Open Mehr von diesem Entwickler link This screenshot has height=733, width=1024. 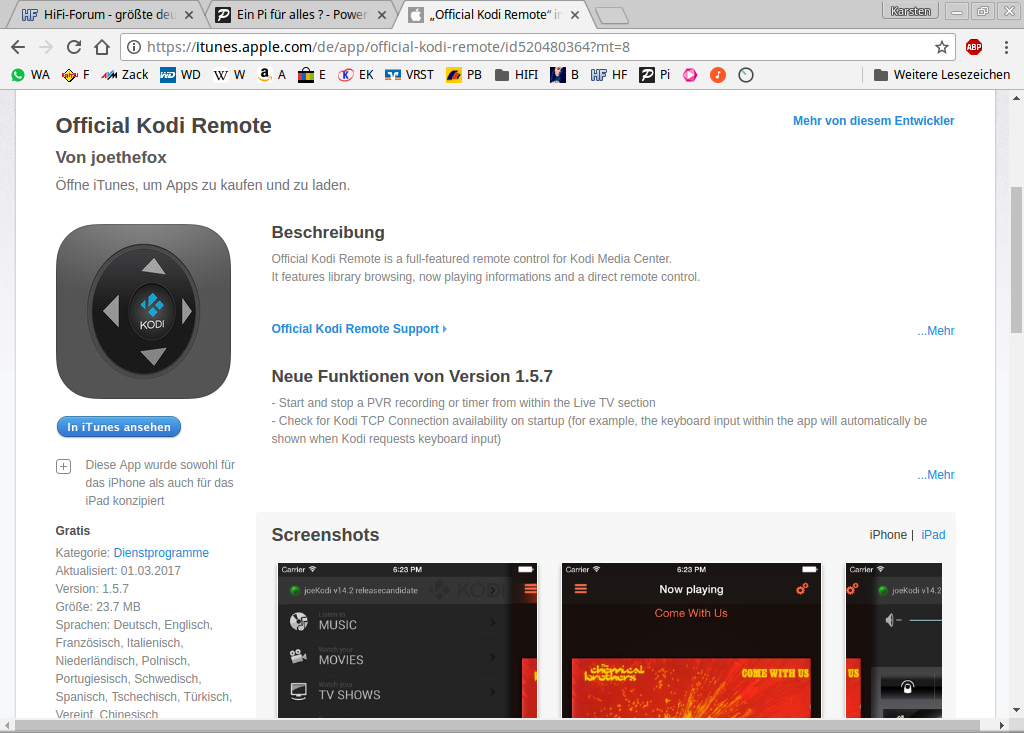873,121
